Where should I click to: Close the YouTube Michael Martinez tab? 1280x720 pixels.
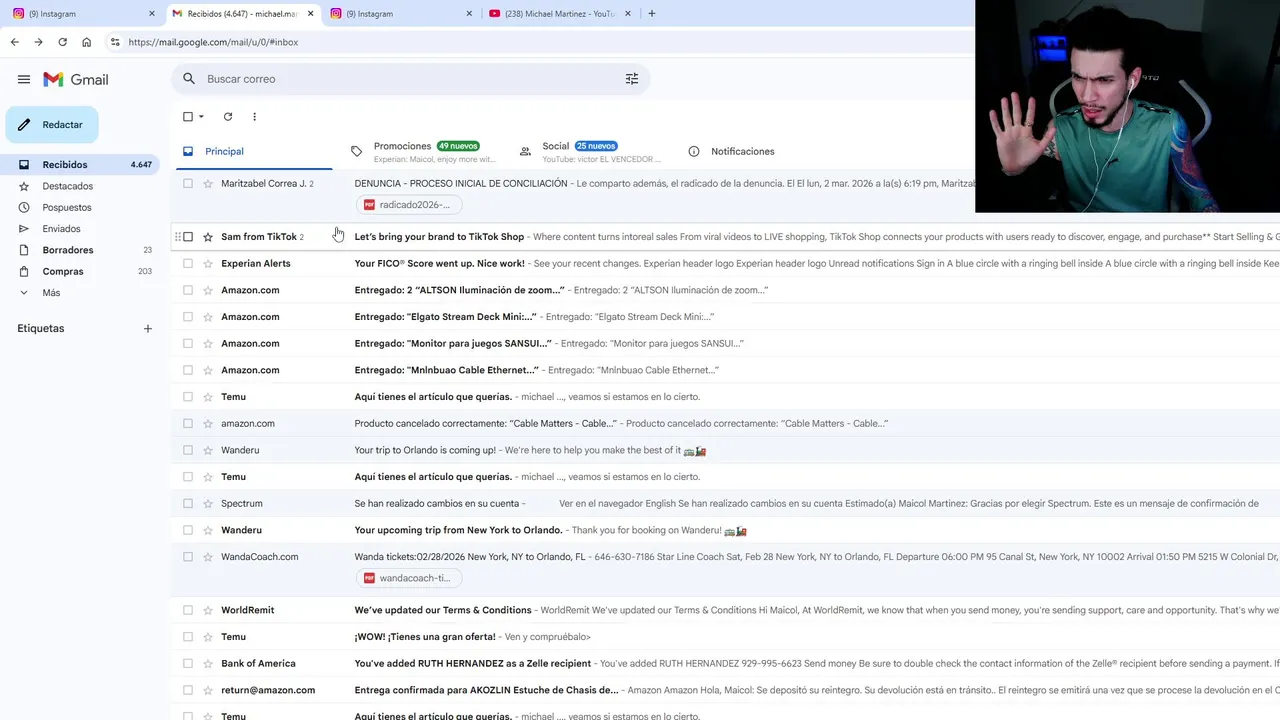click(629, 13)
